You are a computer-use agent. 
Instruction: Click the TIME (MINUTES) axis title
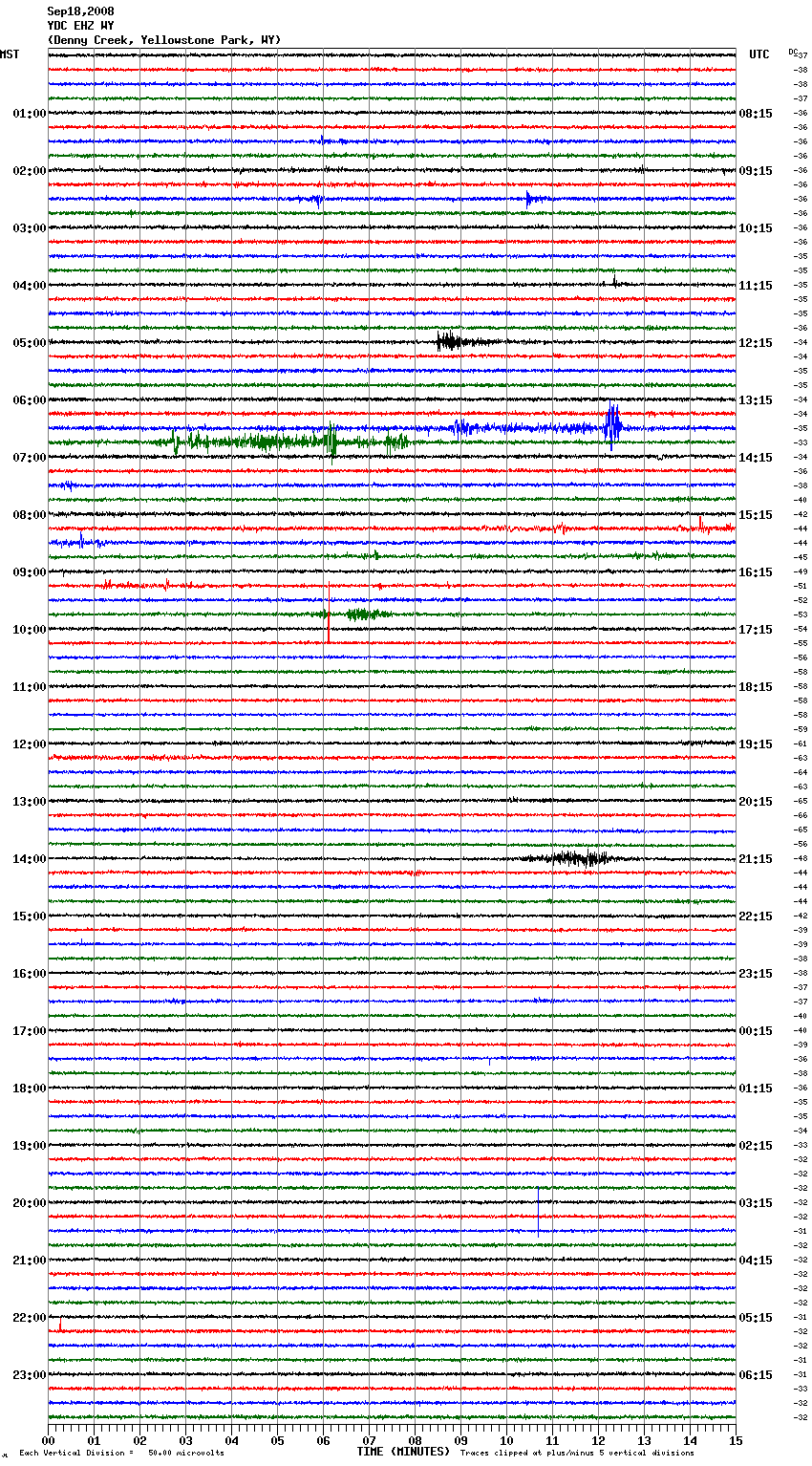click(403, 1452)
